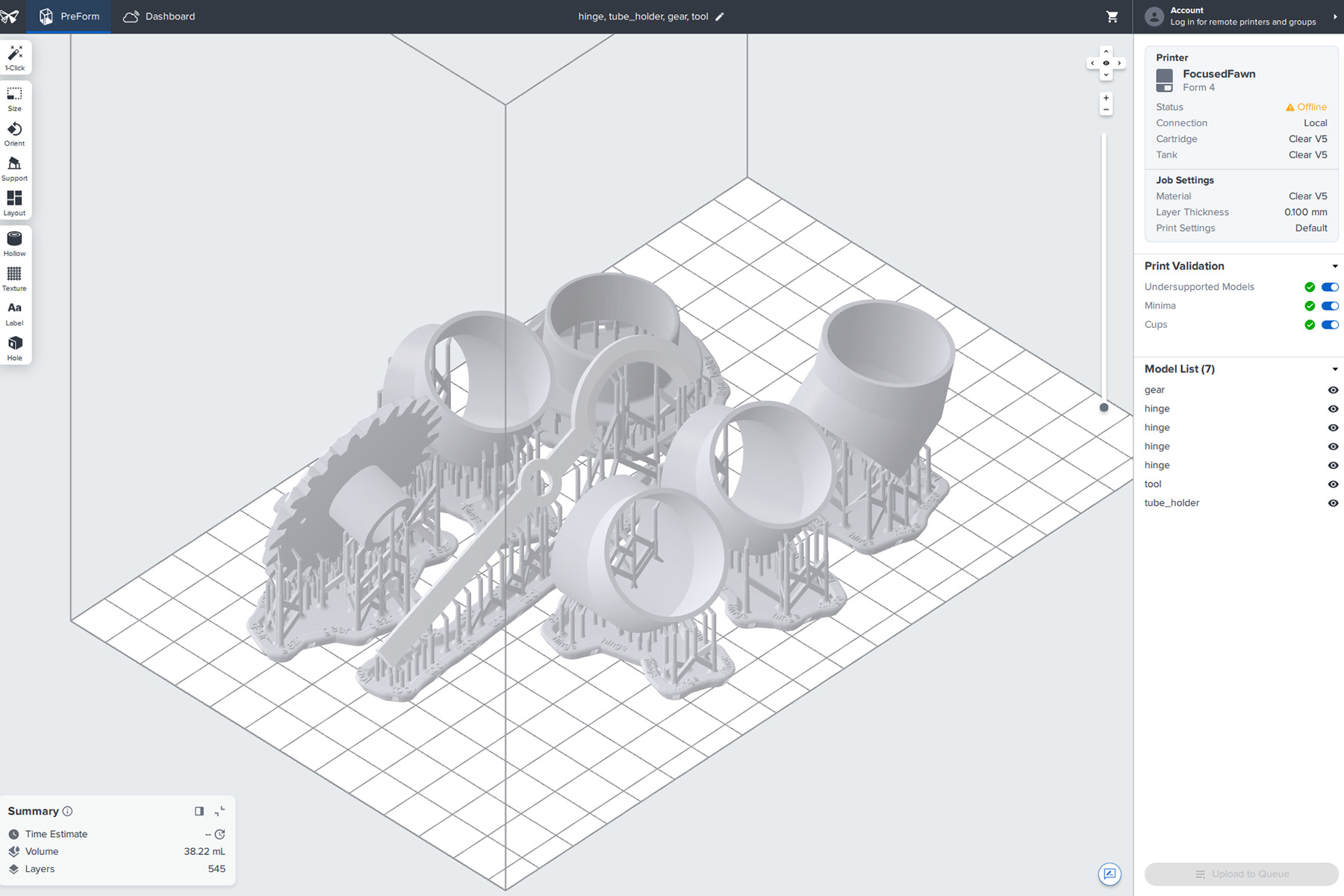Hide the second hinge model
This screenshot has width=1344, height=896.
point(1333,428)
